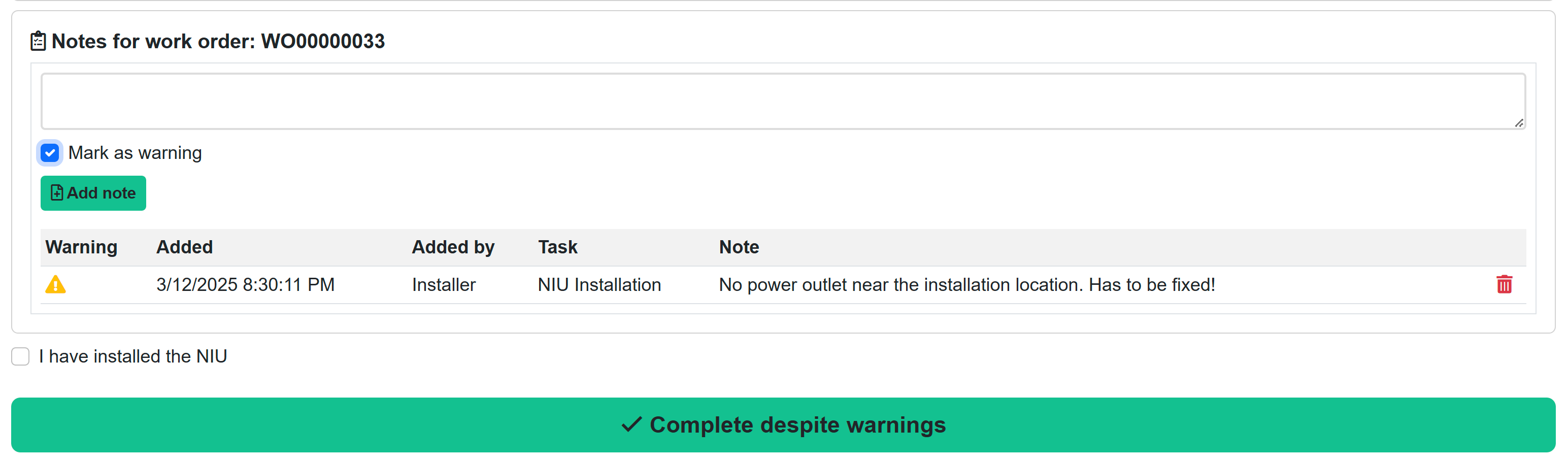Click the yellow warning triangle icon
Viewport: 1568px width, 459px height.
tap(55, 284)
